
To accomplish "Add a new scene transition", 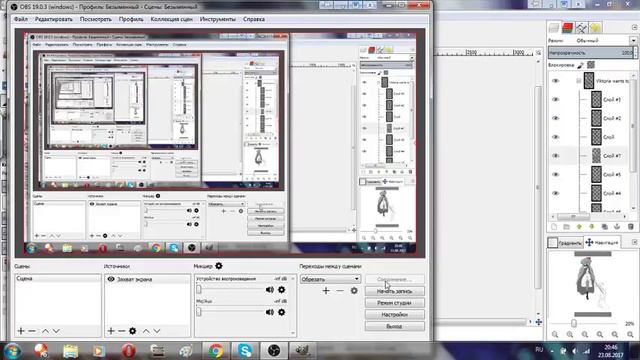I will pos(326,291).
